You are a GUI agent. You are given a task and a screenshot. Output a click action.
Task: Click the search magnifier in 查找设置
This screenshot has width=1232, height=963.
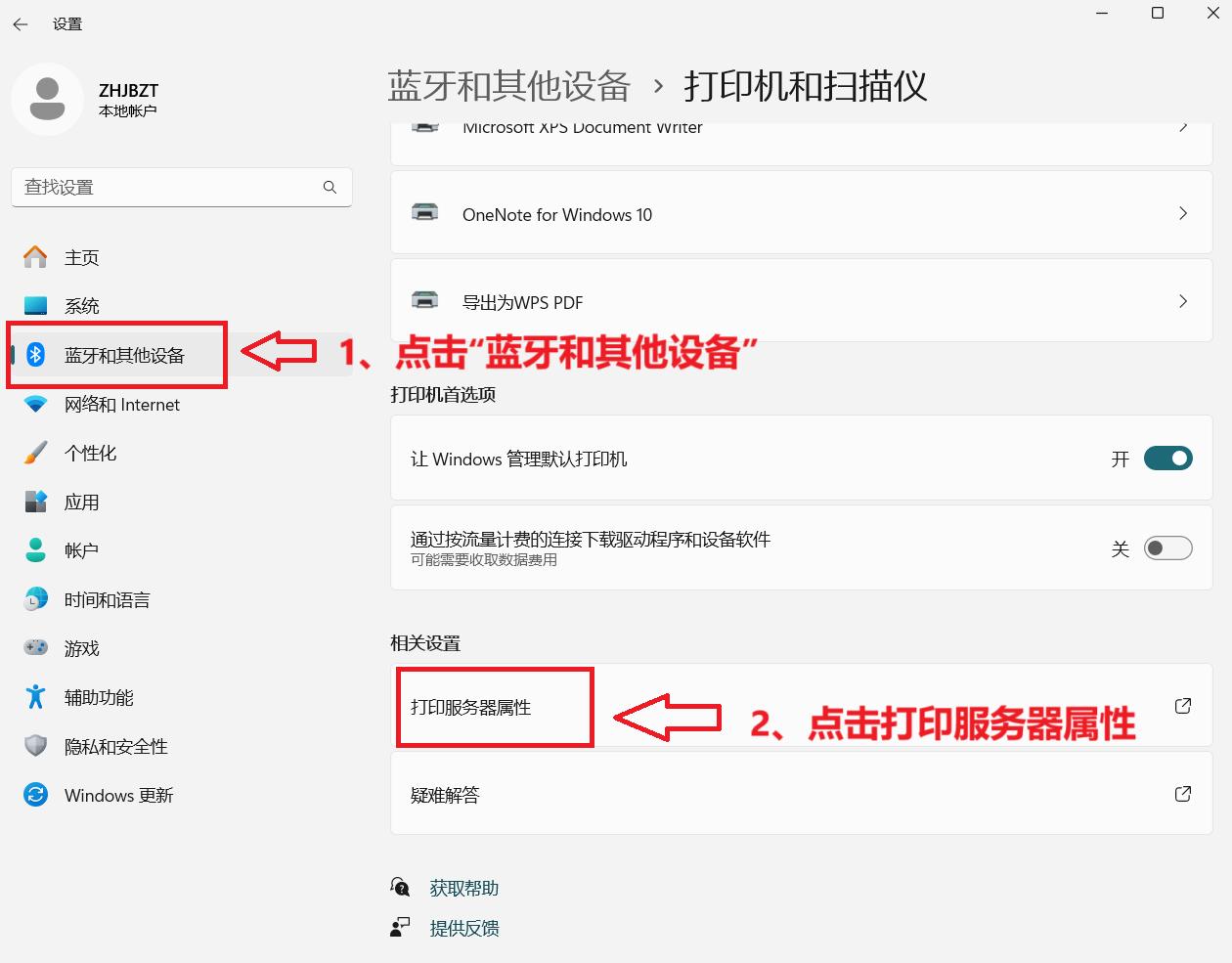pos(330,187)
